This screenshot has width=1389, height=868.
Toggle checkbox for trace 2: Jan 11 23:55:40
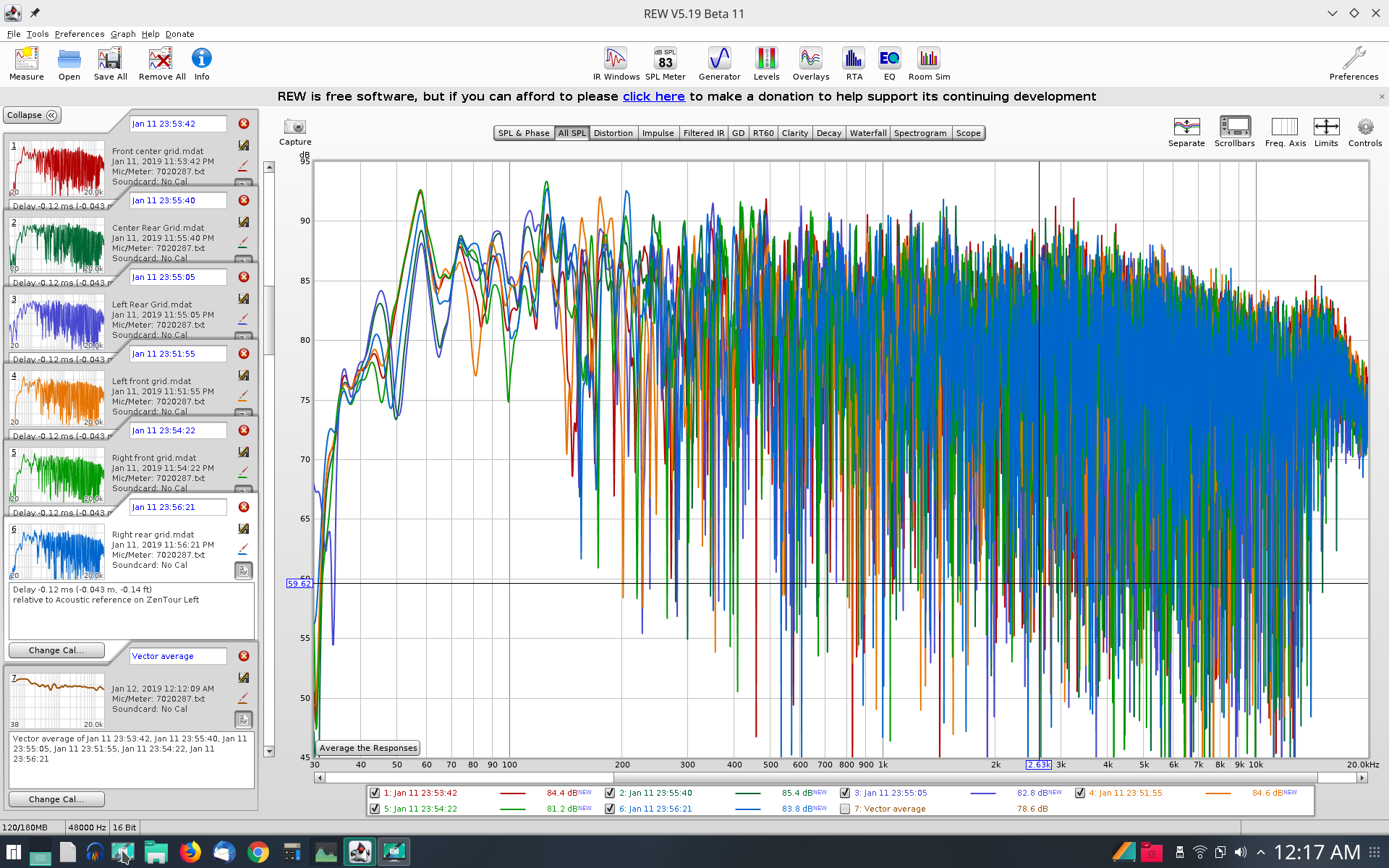pos(610,793)
